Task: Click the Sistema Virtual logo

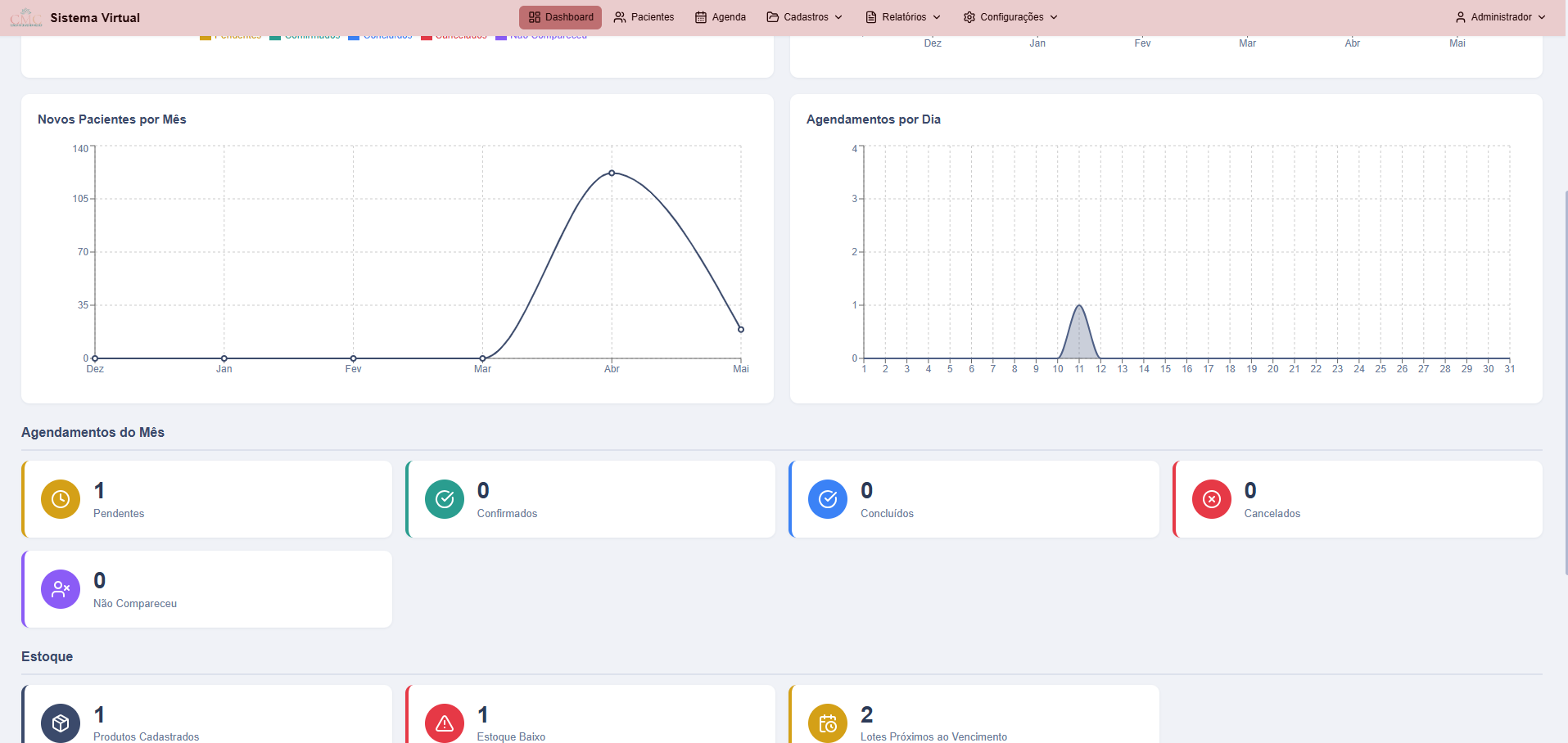Action: pos(26,17)
